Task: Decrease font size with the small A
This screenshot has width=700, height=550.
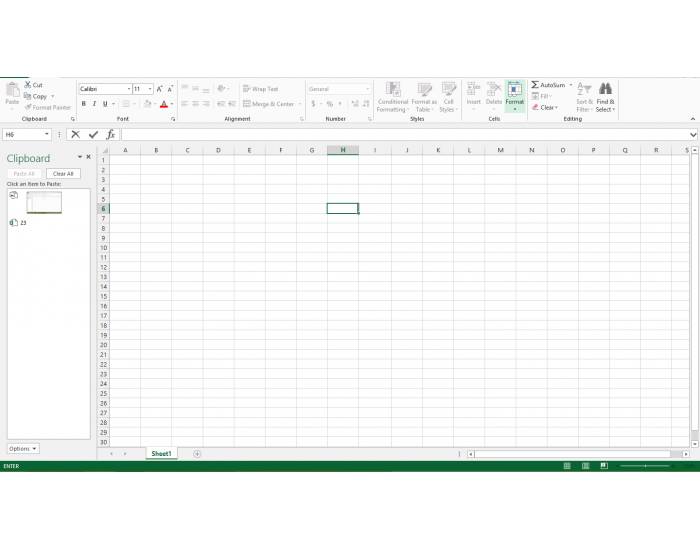Action: pos(170,89)
